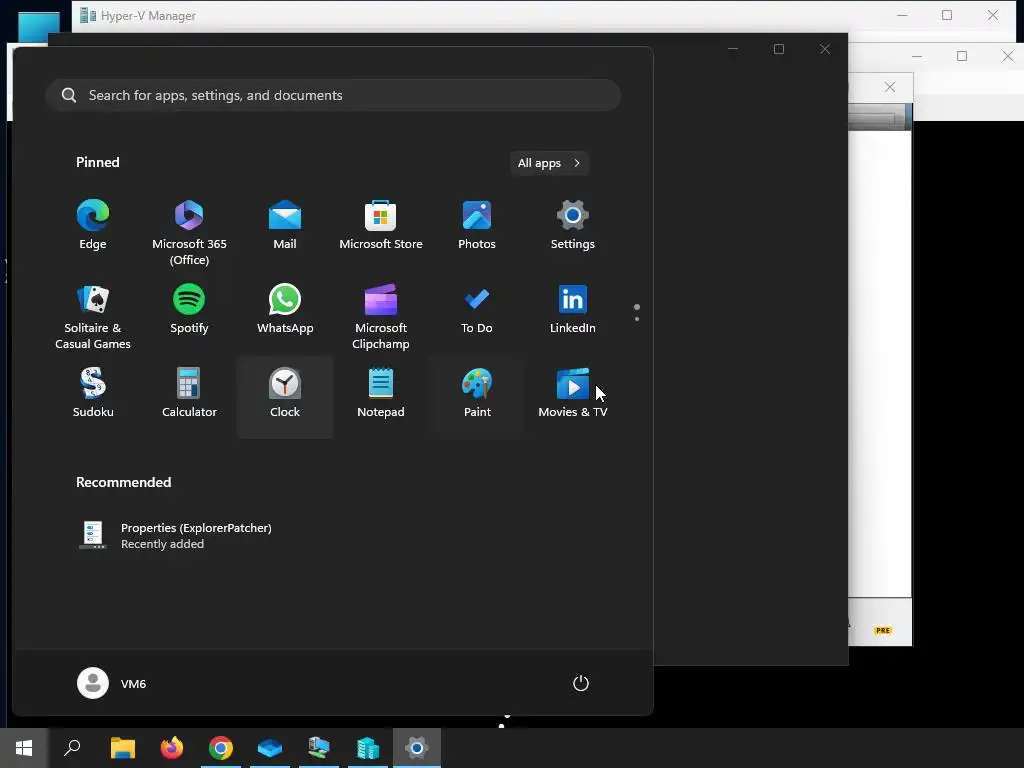Open File Explorer from taskbar

tap(122, 748)
